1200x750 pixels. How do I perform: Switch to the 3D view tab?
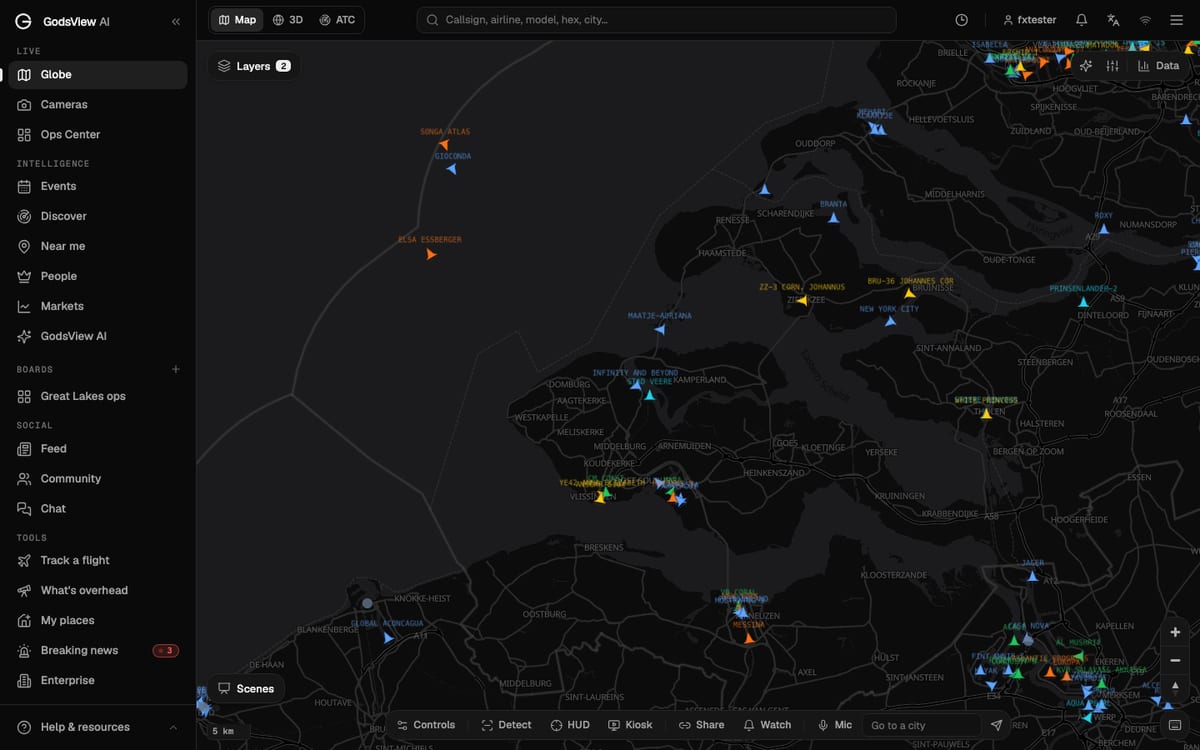tap(288, 20)
